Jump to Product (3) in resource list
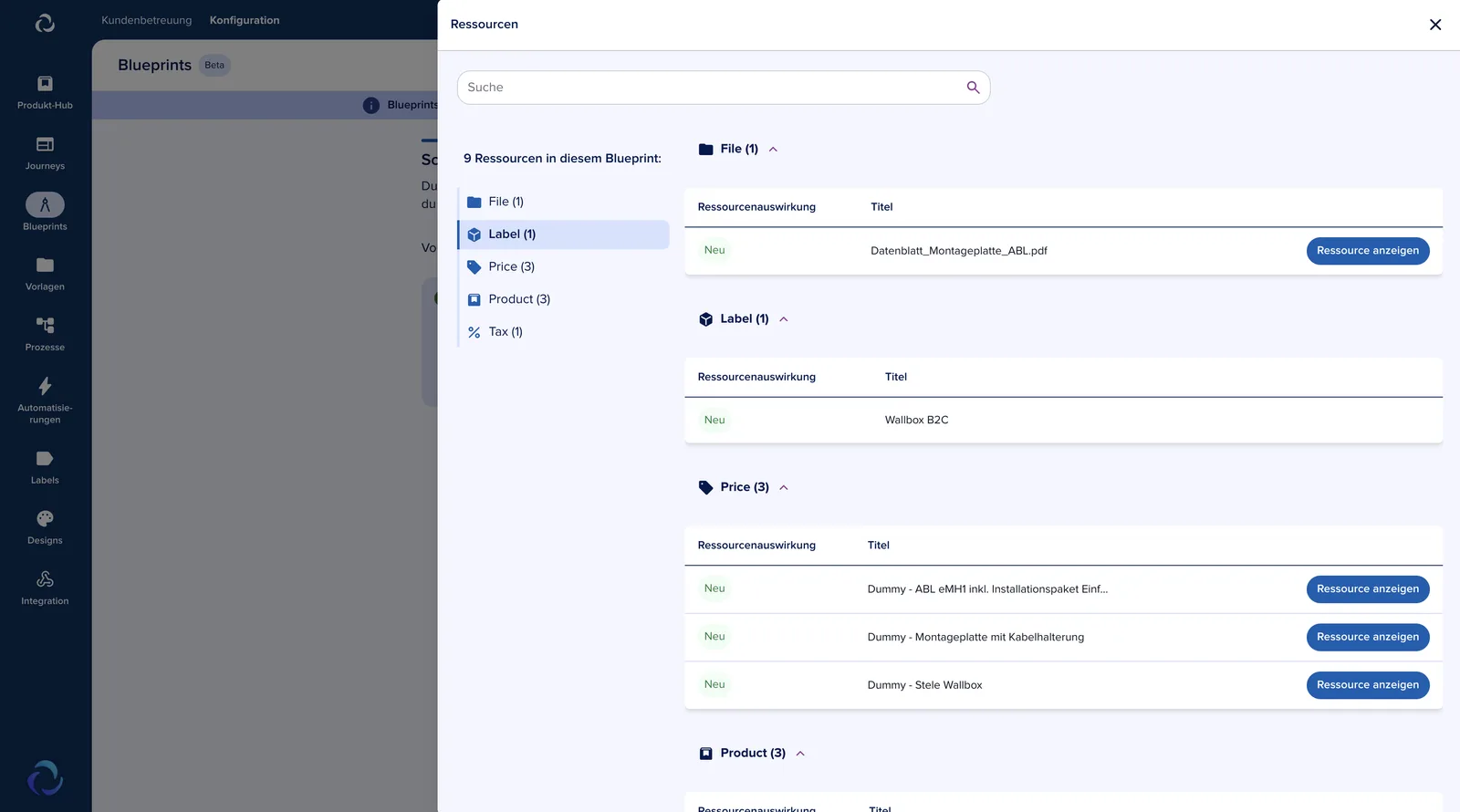 [564, 299]
